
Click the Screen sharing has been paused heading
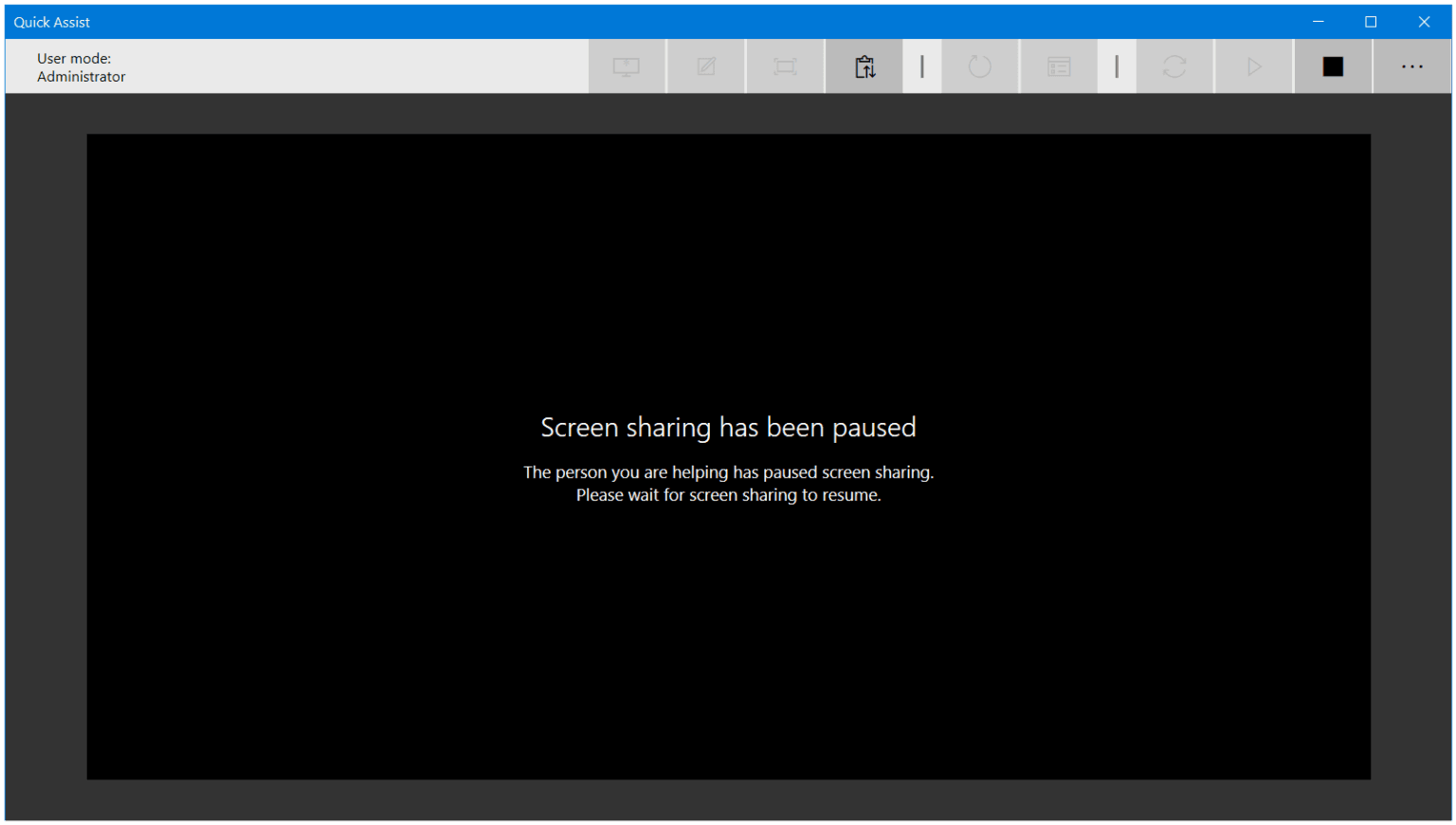728,427
